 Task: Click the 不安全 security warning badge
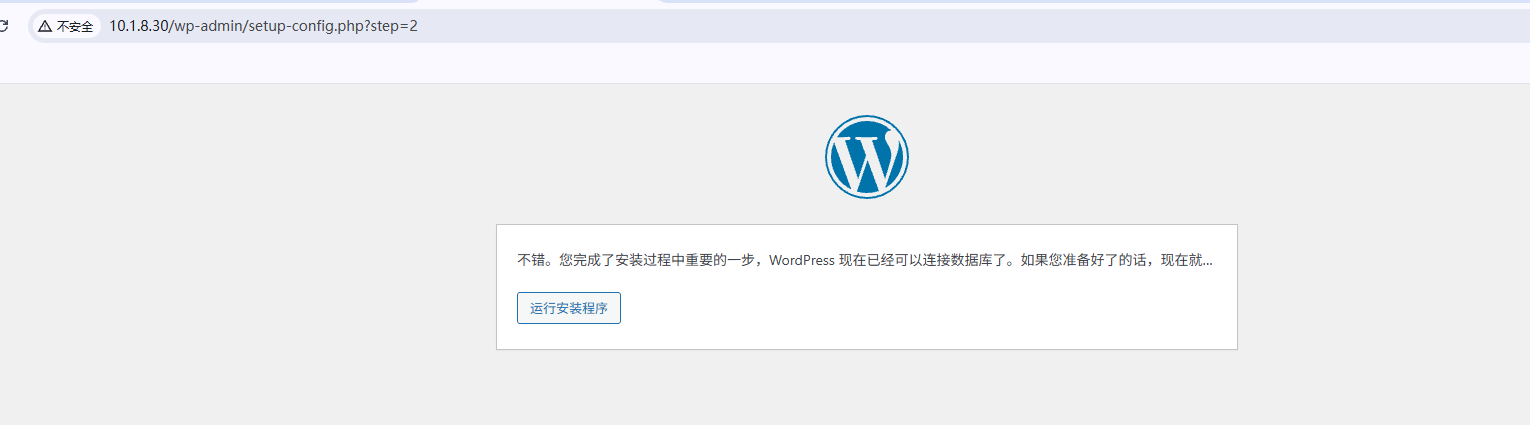pyautogui.click(x=67, y=27)
